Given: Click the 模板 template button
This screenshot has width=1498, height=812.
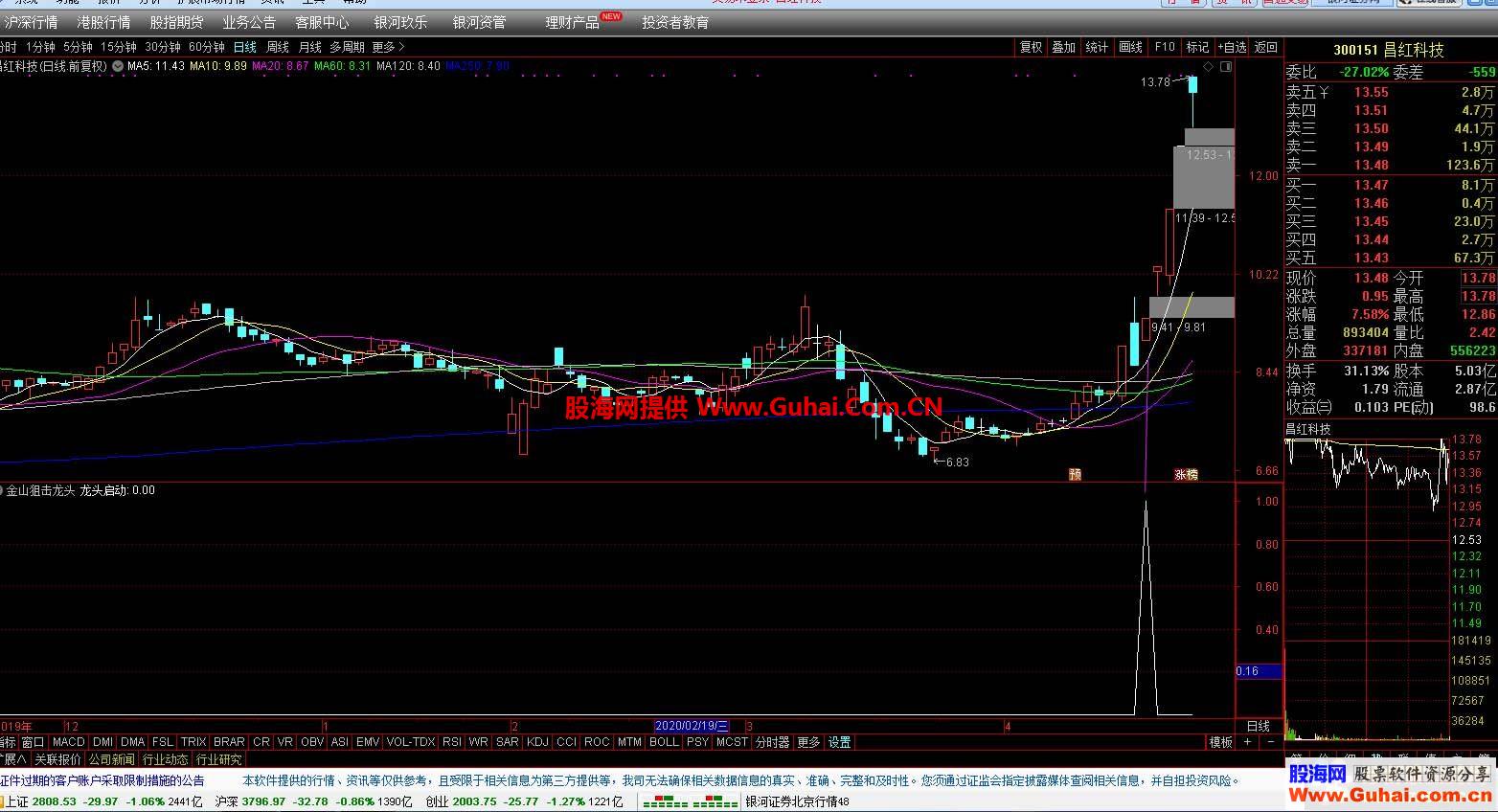Looking at the screenshot, I should coord(1221,742).
